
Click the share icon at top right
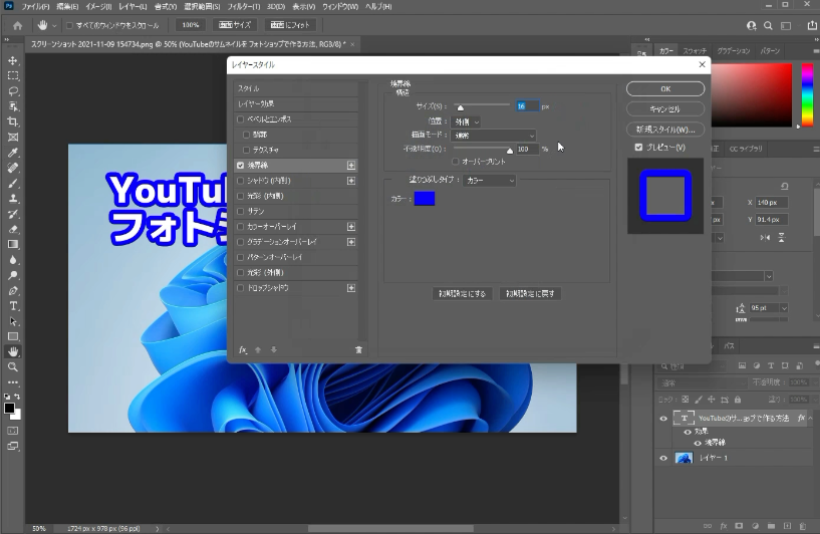tap(812, 25)
